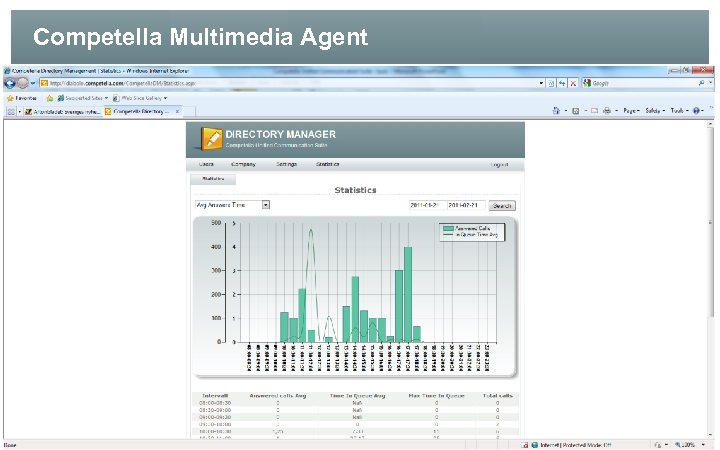Click the search magnifier icon

[701, 83]
